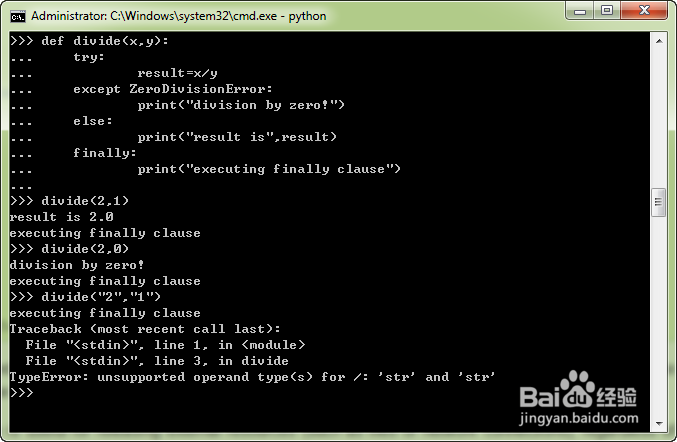The image size is (677, 442).
Task: Click the cmd.exe icon in title bar
Action: click(18, 16)
